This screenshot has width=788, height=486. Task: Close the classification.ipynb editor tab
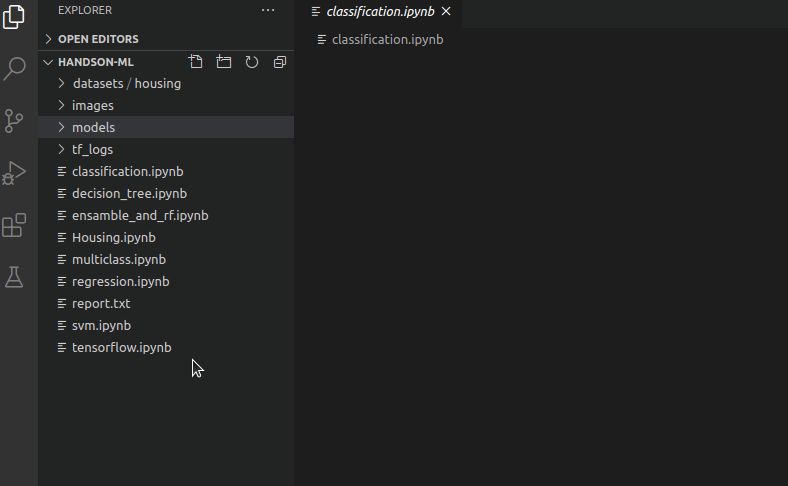(x=446, y=11)
